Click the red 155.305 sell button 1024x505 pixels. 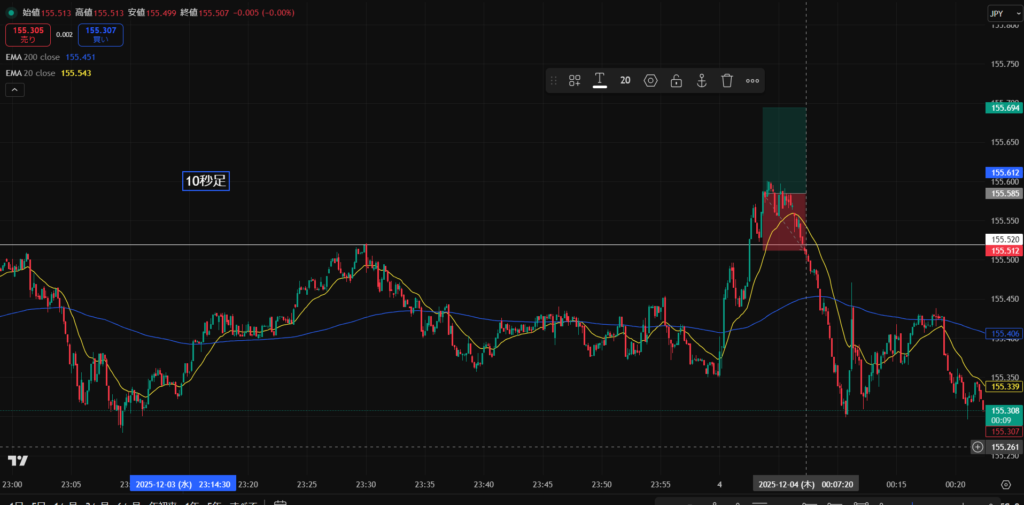tap(26, 35)
